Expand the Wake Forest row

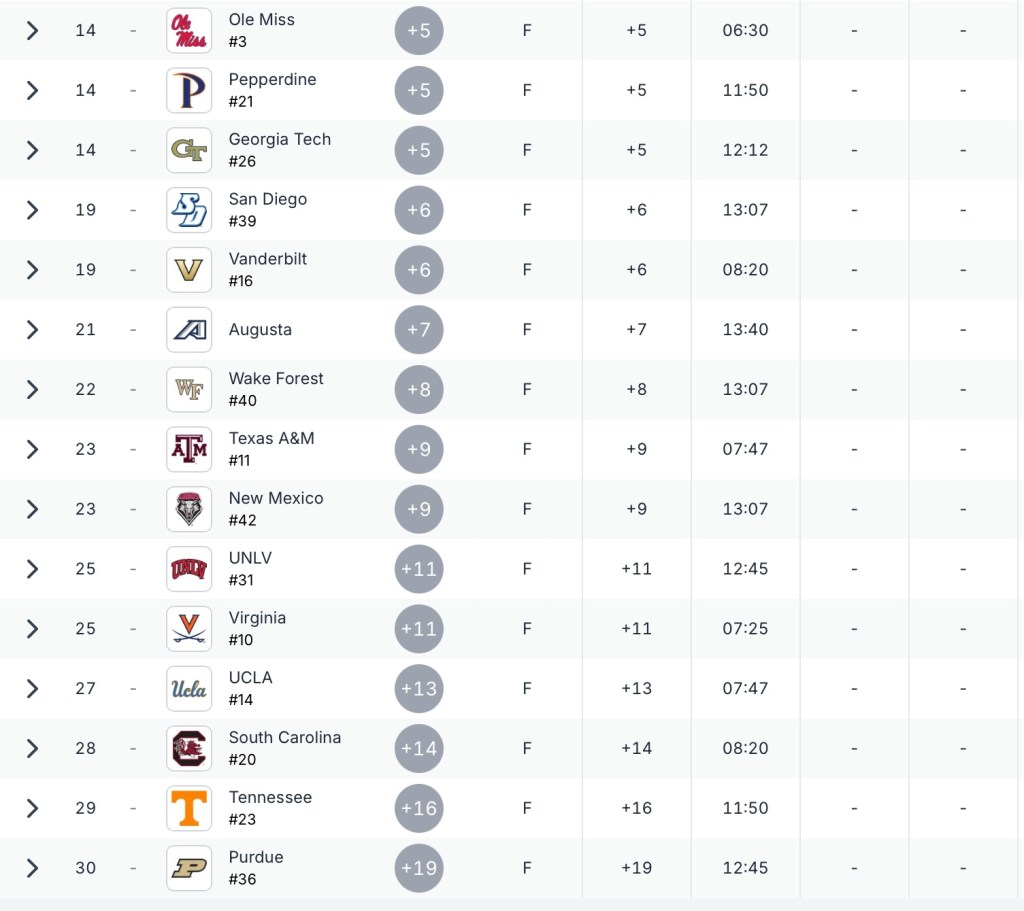point(32,389)
